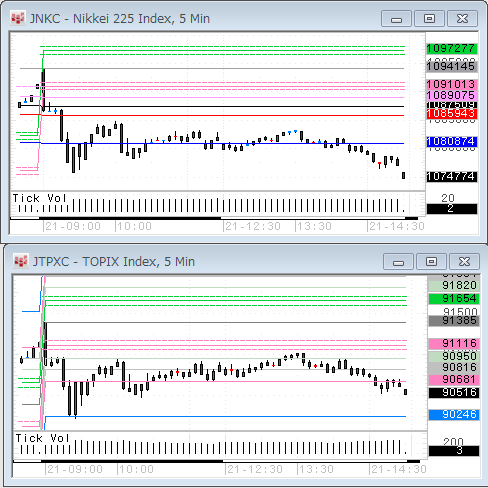Click the gray 91385 price label

[454, 321]
